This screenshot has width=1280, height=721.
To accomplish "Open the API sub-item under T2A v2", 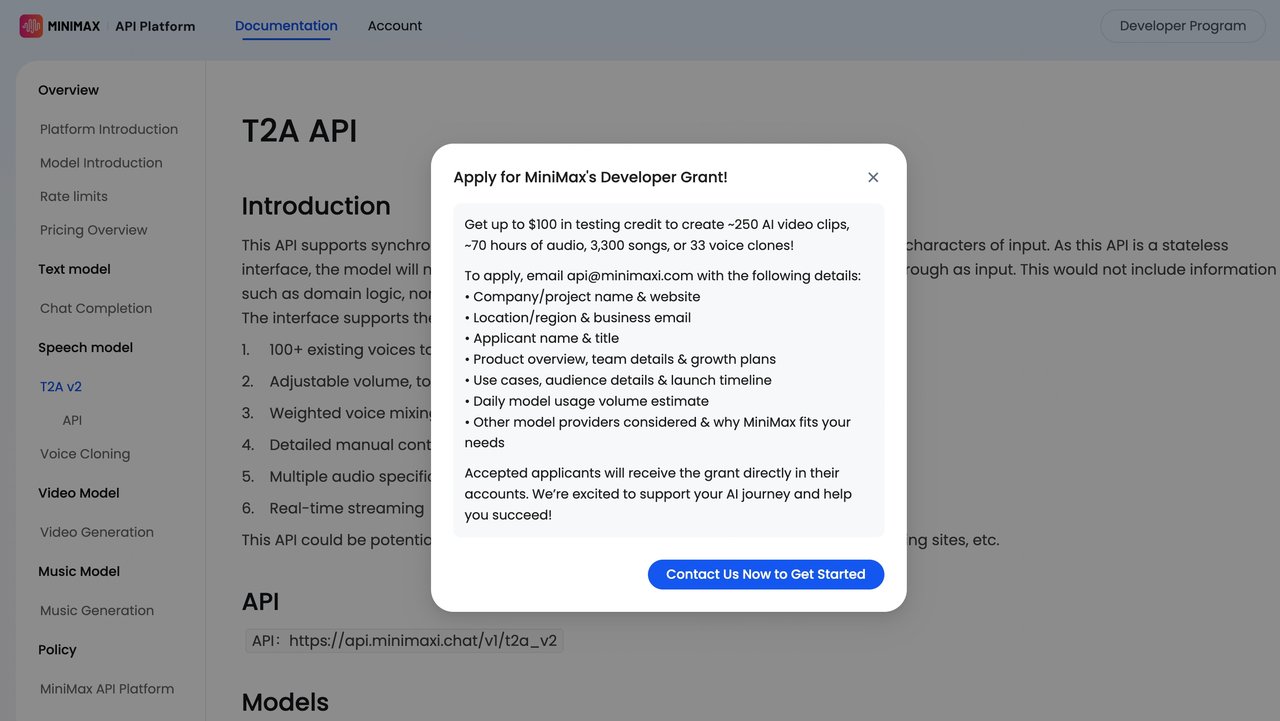I will 72,420.
